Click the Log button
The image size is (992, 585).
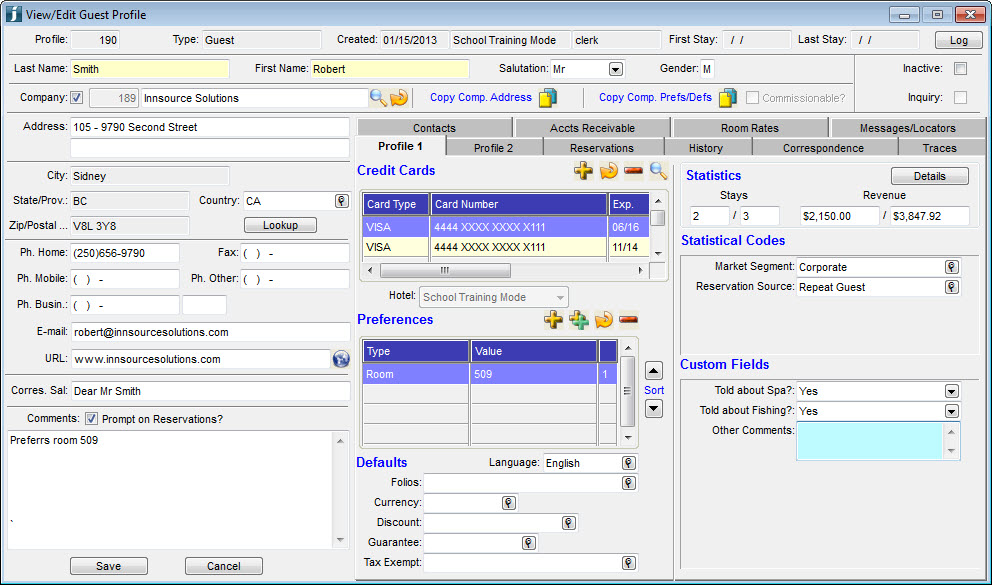958,40
